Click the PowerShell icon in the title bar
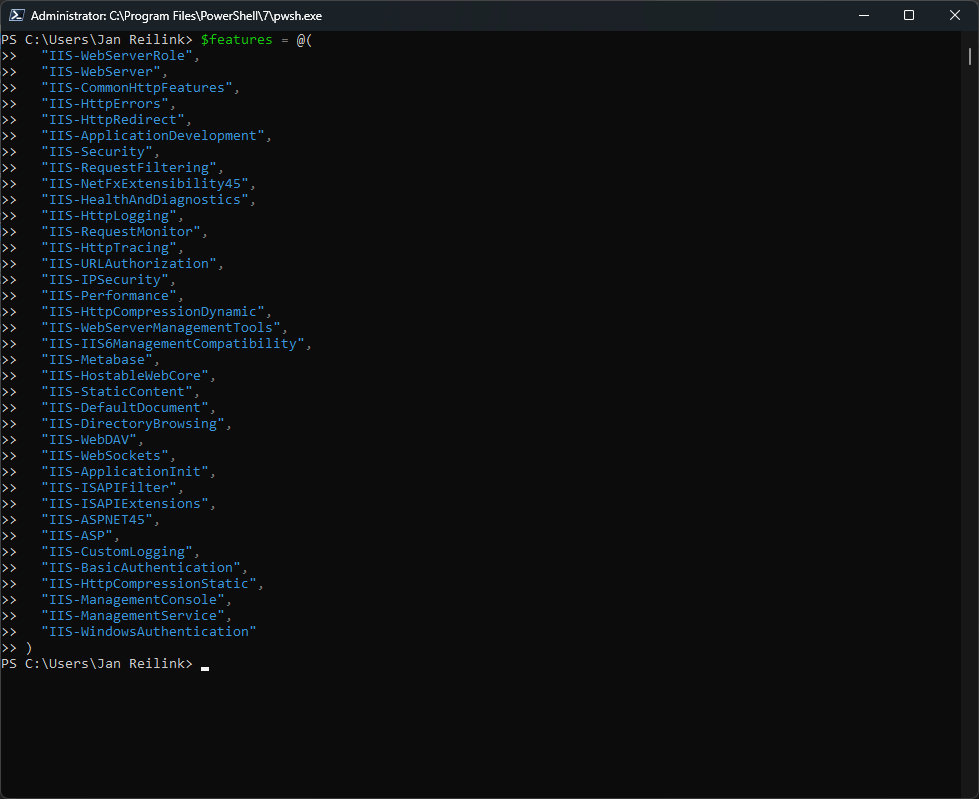 [x=17, y=16]
